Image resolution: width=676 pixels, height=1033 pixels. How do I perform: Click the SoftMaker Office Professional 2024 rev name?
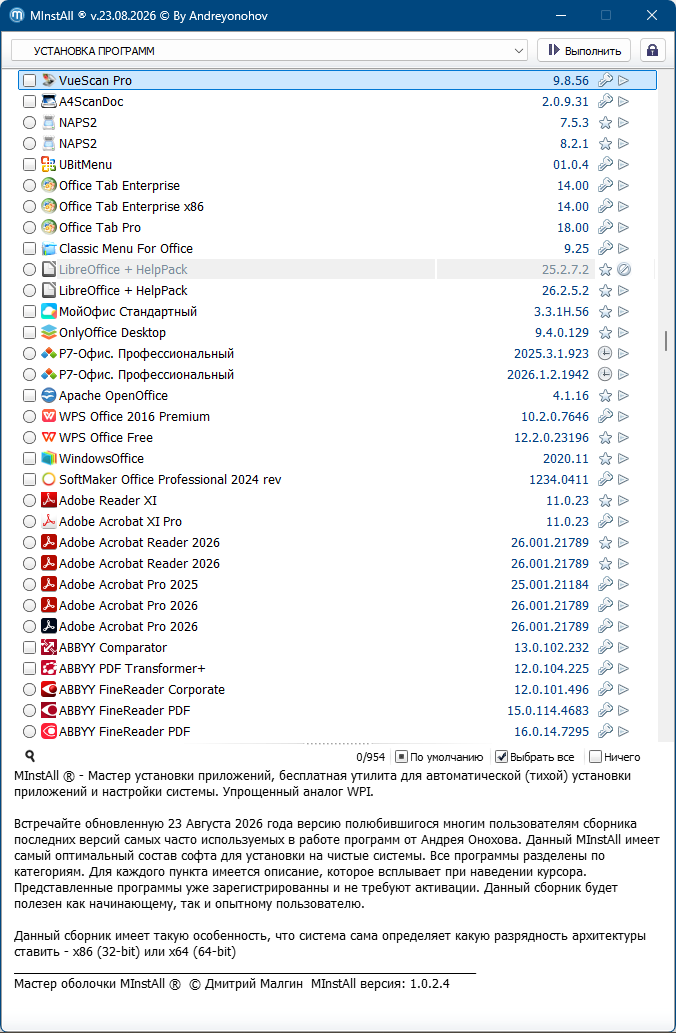(170, 480)
